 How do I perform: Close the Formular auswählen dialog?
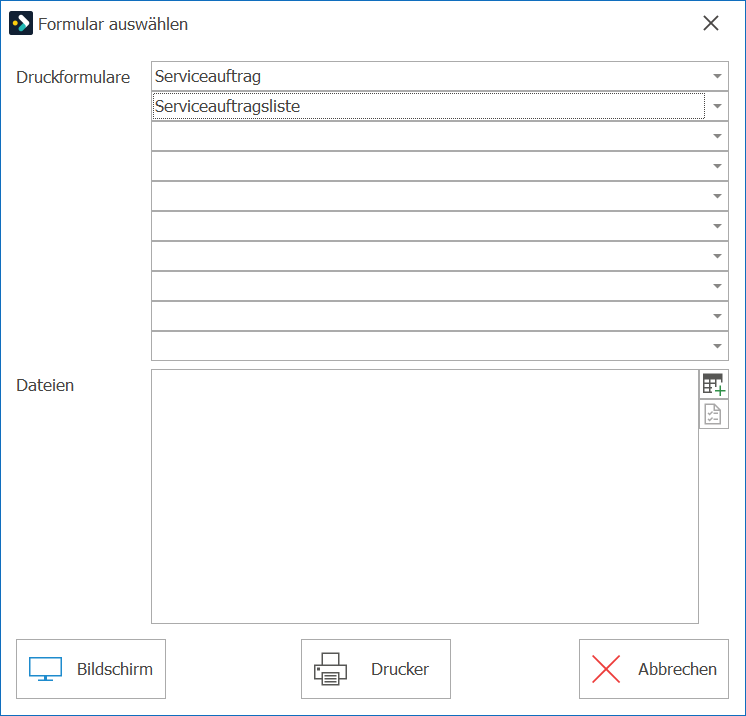(x=711, y=23)
